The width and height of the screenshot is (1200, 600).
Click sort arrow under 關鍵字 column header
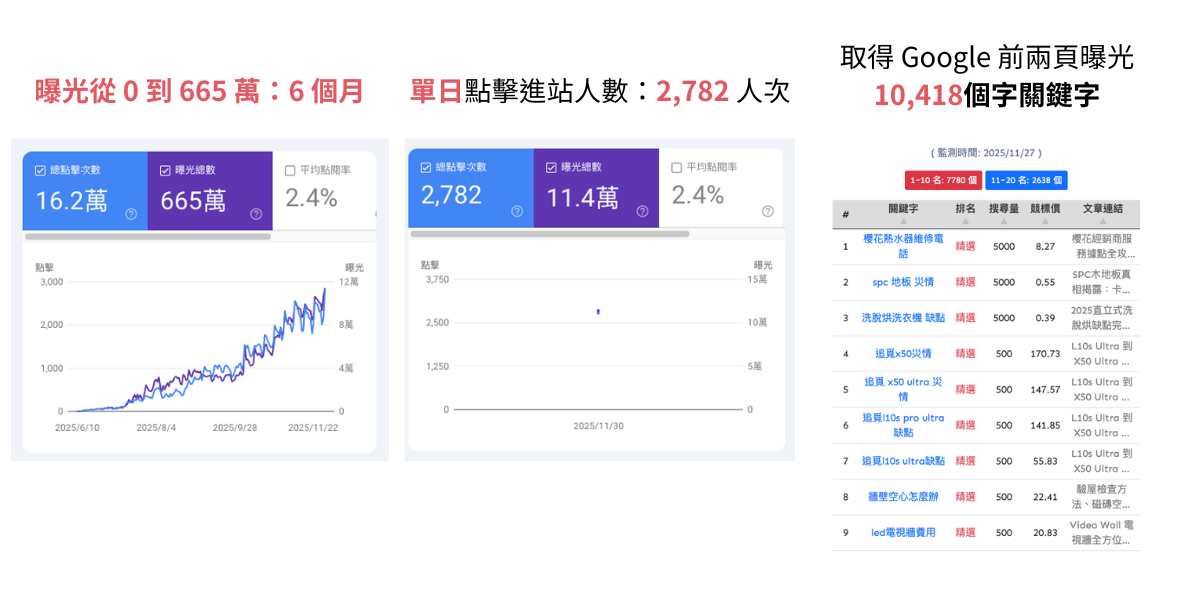pyautogui.click(x=903, y=220)
